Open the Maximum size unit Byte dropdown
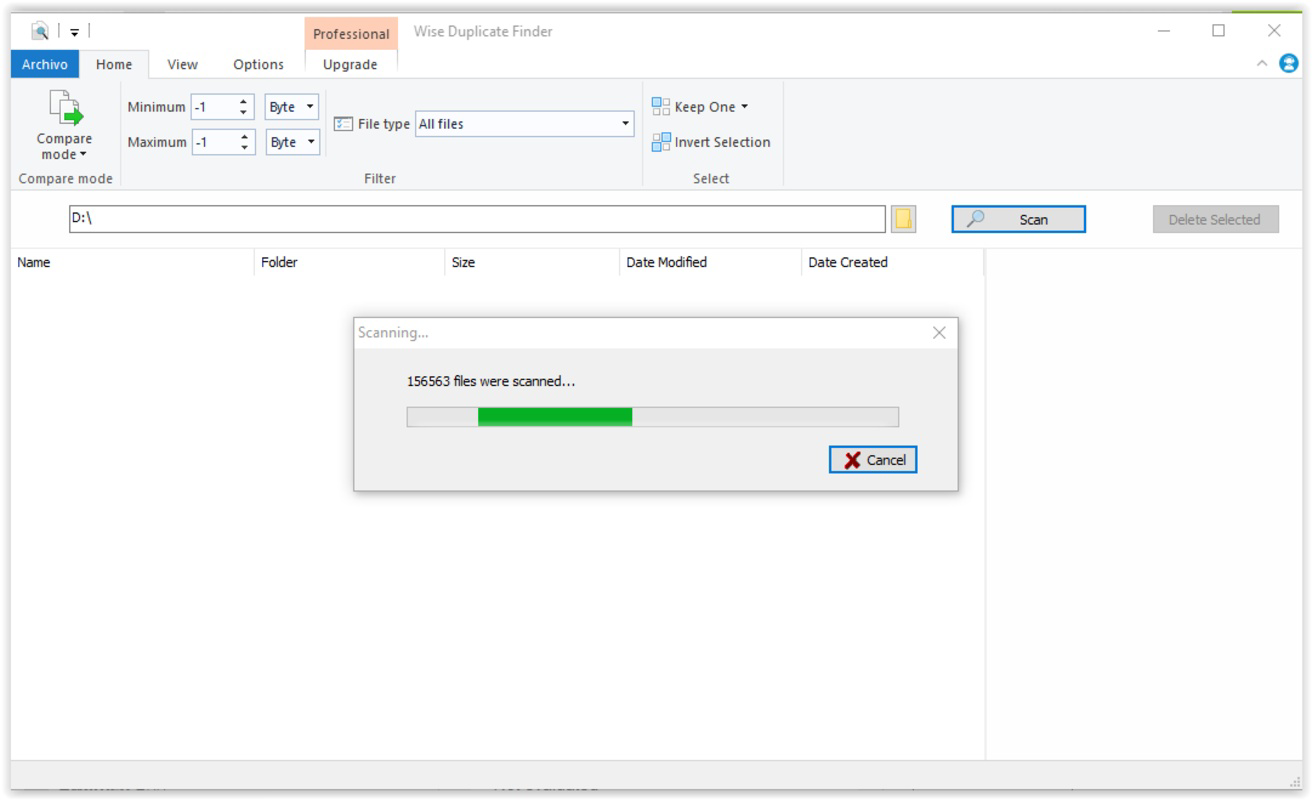This screenshot has width=1312, height=800. (x=293, y=142)
